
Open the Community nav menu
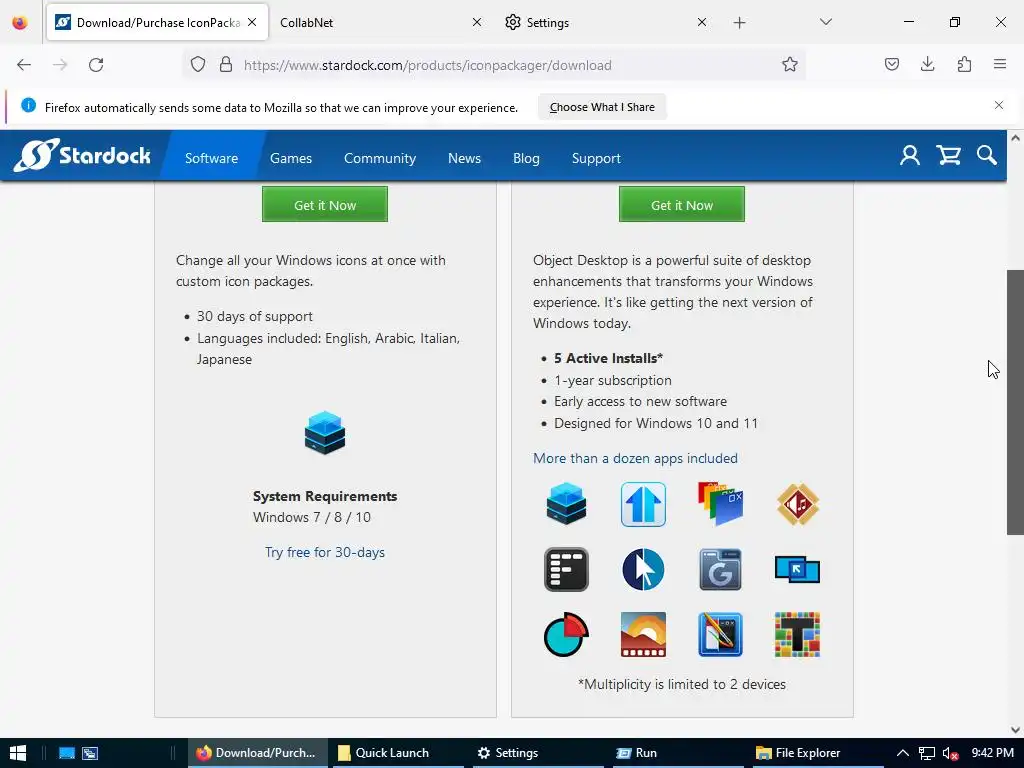379,158
